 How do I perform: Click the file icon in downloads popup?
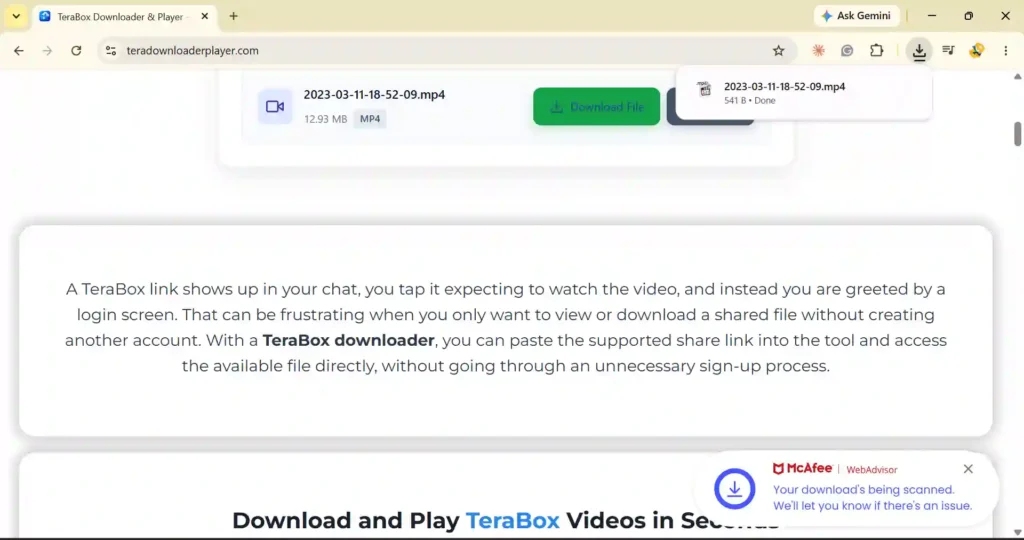coord(704,89)
